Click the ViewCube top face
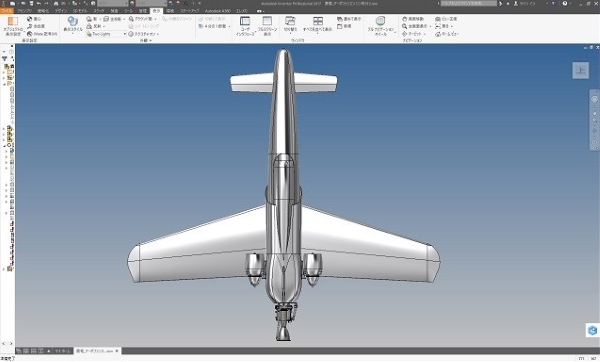This screenshot has width=600, height=362. click(x=580, y=70)
